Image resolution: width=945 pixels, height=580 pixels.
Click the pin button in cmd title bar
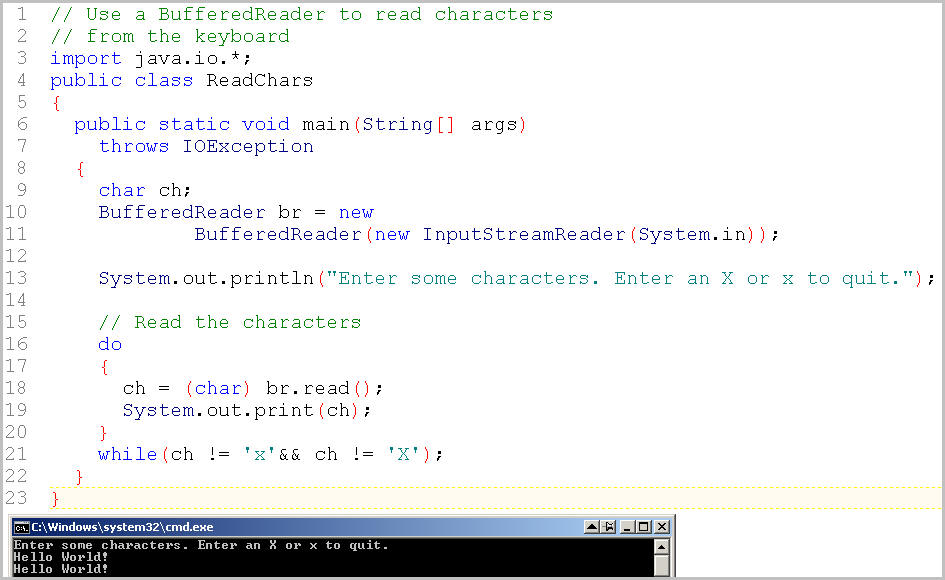tap(609, 527)
